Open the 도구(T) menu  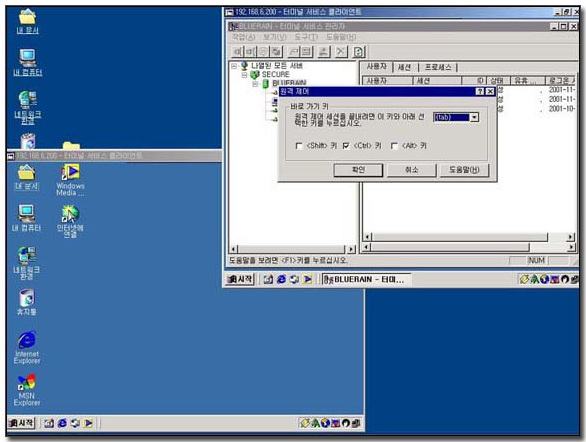(306, 37)
